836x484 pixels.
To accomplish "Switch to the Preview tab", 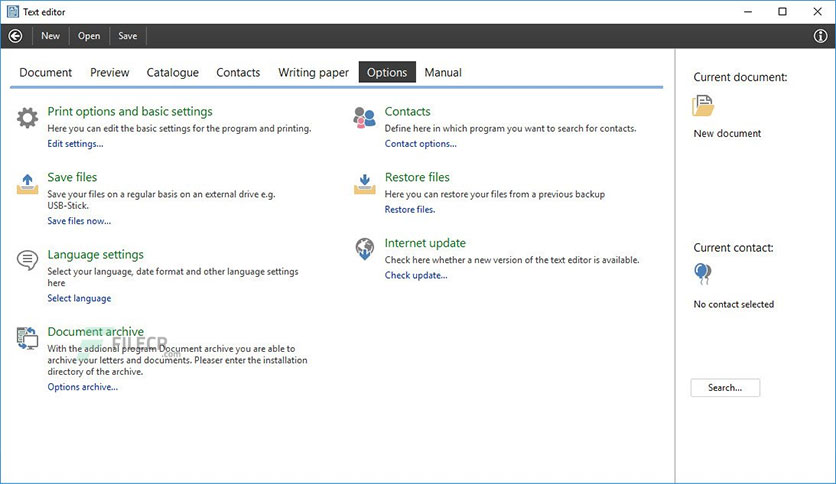I will coord(109,72).
